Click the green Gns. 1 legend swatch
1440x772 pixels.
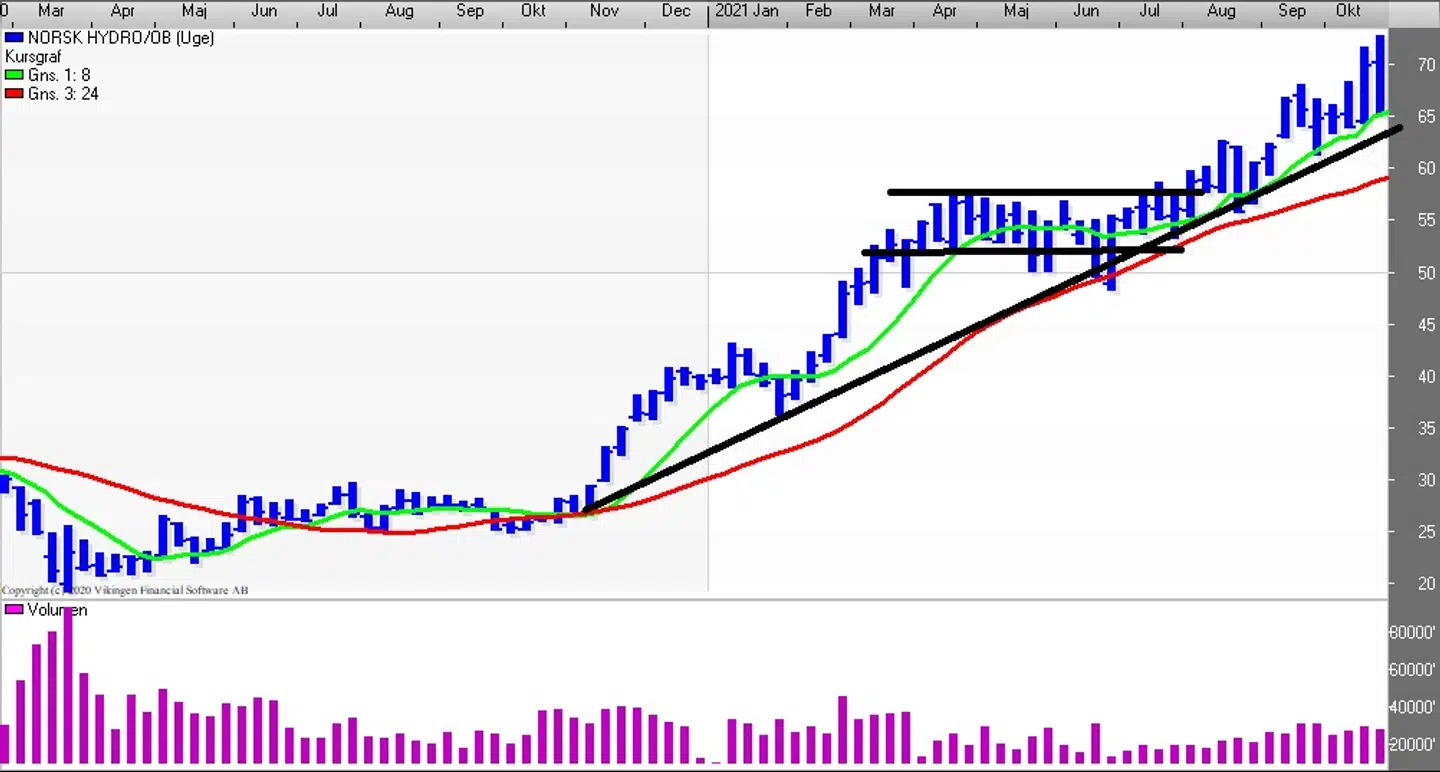[14, 75]
